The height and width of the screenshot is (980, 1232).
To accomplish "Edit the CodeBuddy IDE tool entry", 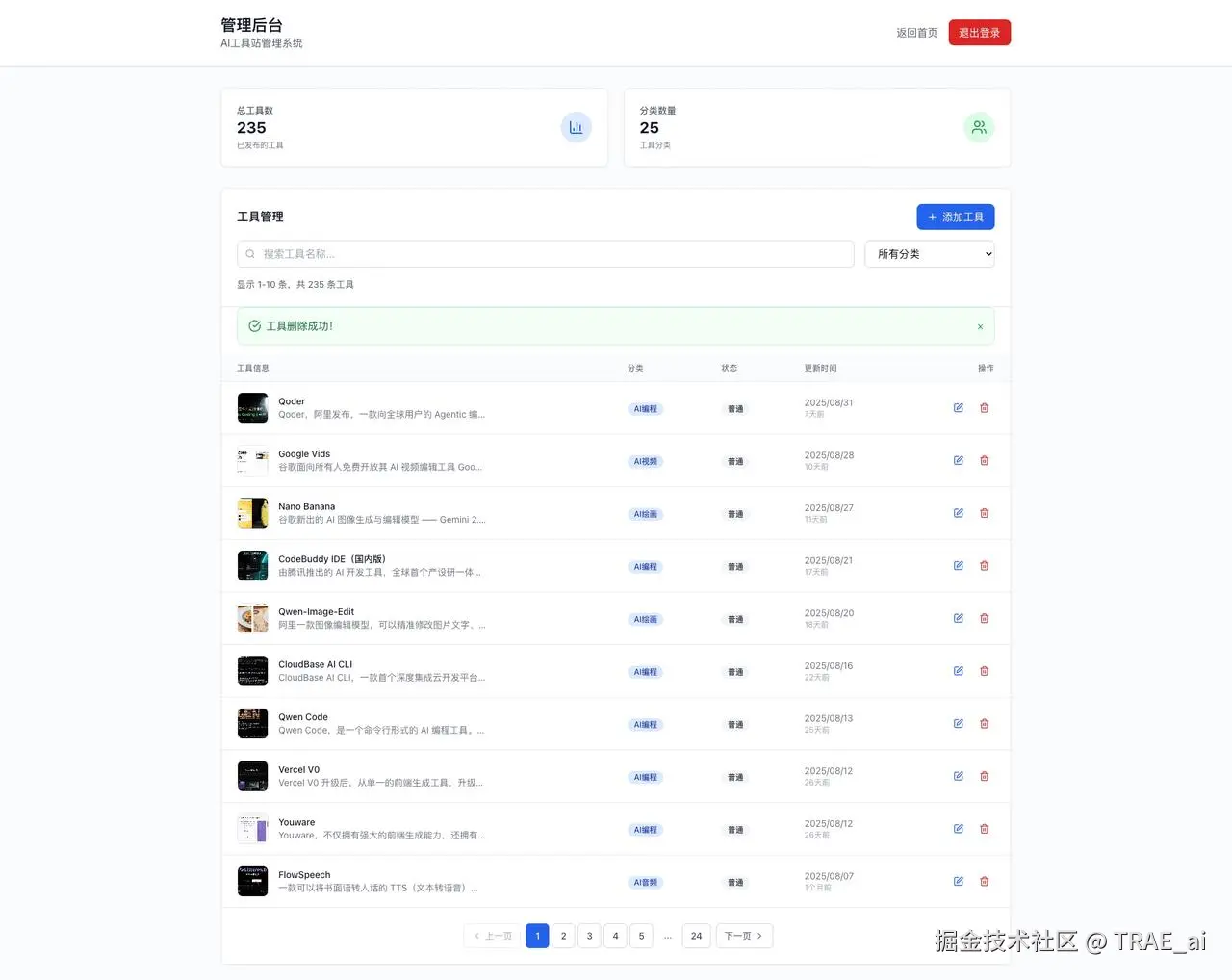I will tap(959, 566).
